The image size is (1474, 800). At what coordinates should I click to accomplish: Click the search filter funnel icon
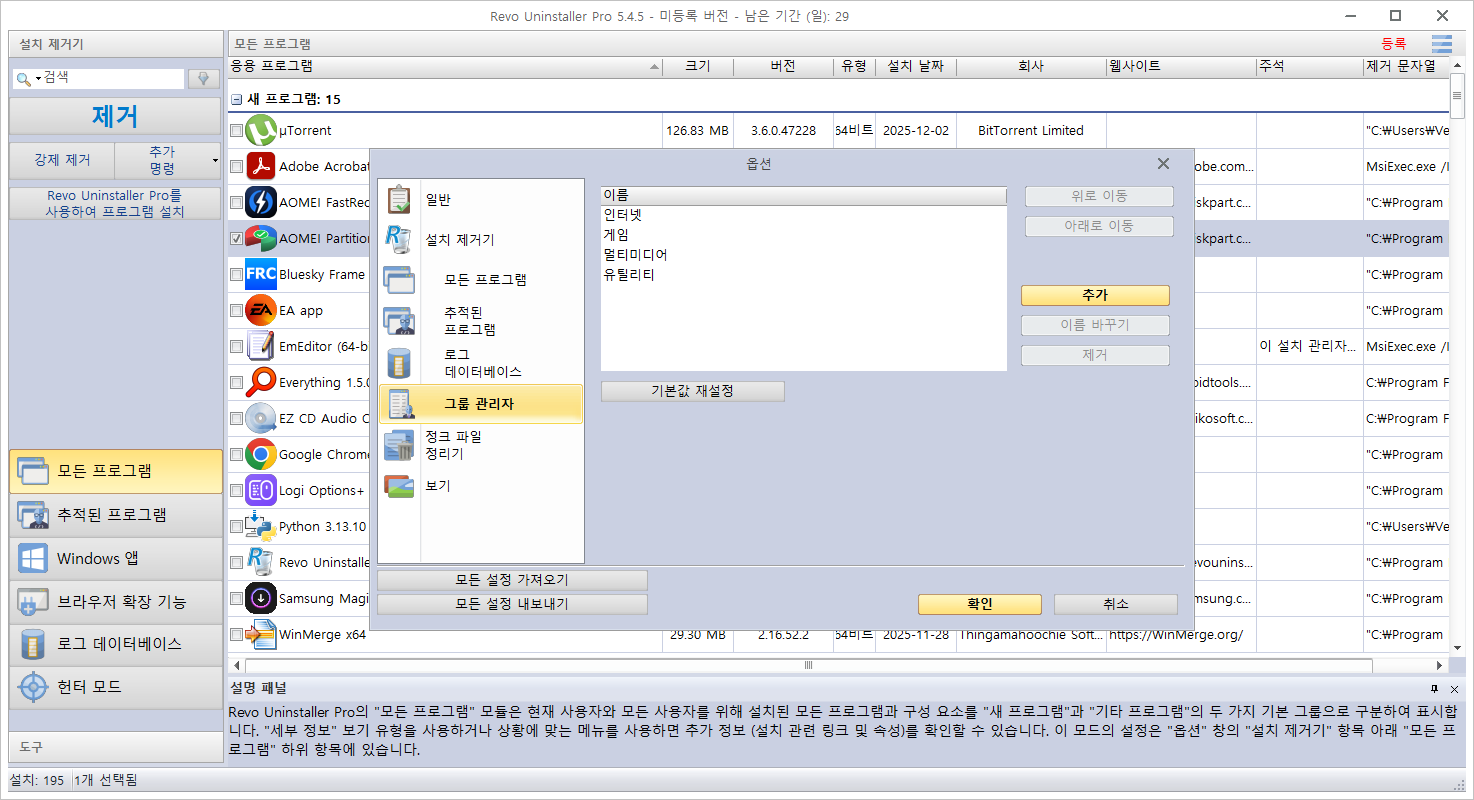click(x=204, y=78)
